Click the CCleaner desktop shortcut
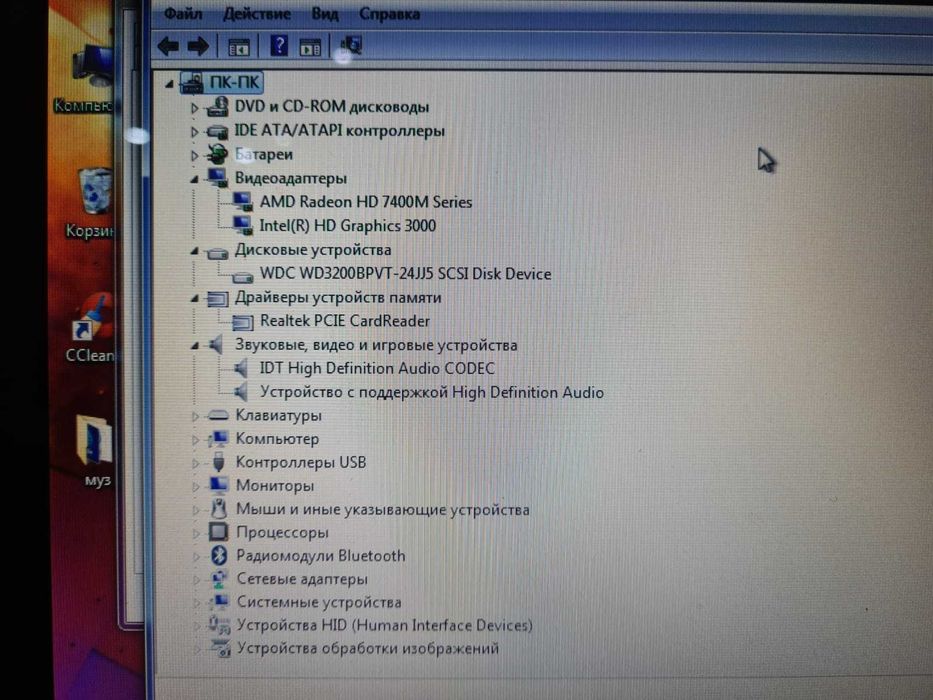 (93, 318)
